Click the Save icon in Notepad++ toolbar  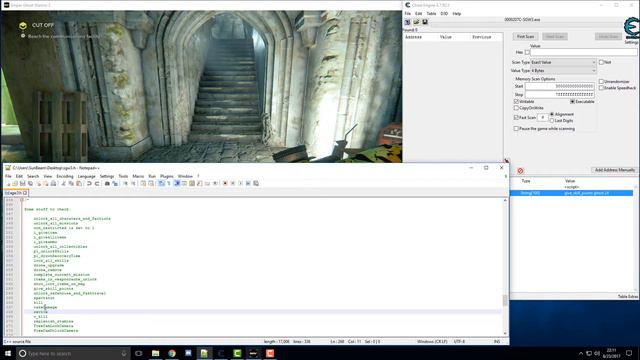[23, 184]
